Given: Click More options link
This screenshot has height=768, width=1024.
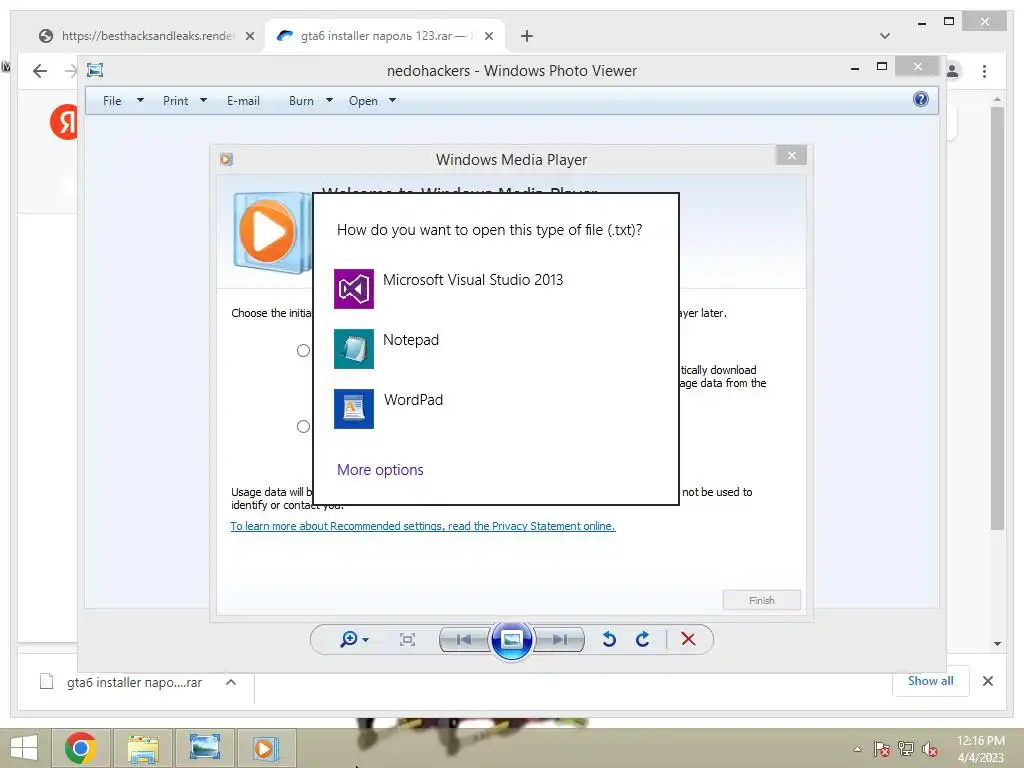Looking at the screenshot, I should [x=380, y=470].
